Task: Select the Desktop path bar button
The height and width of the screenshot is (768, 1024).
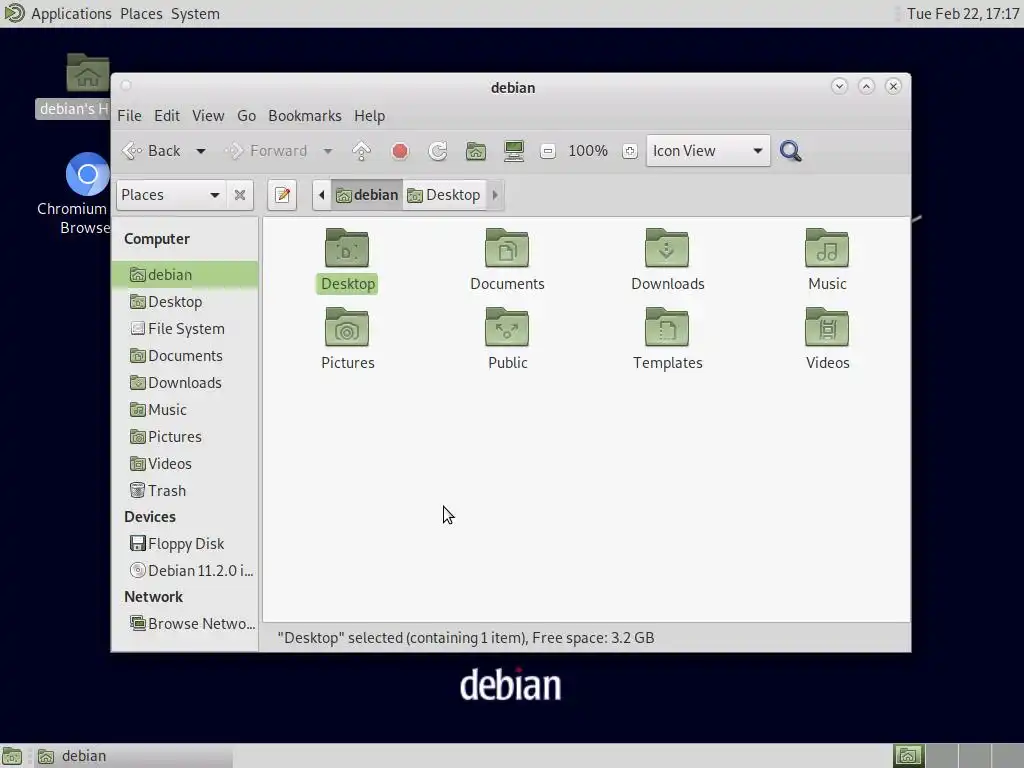Action: (x=444, y=195)
